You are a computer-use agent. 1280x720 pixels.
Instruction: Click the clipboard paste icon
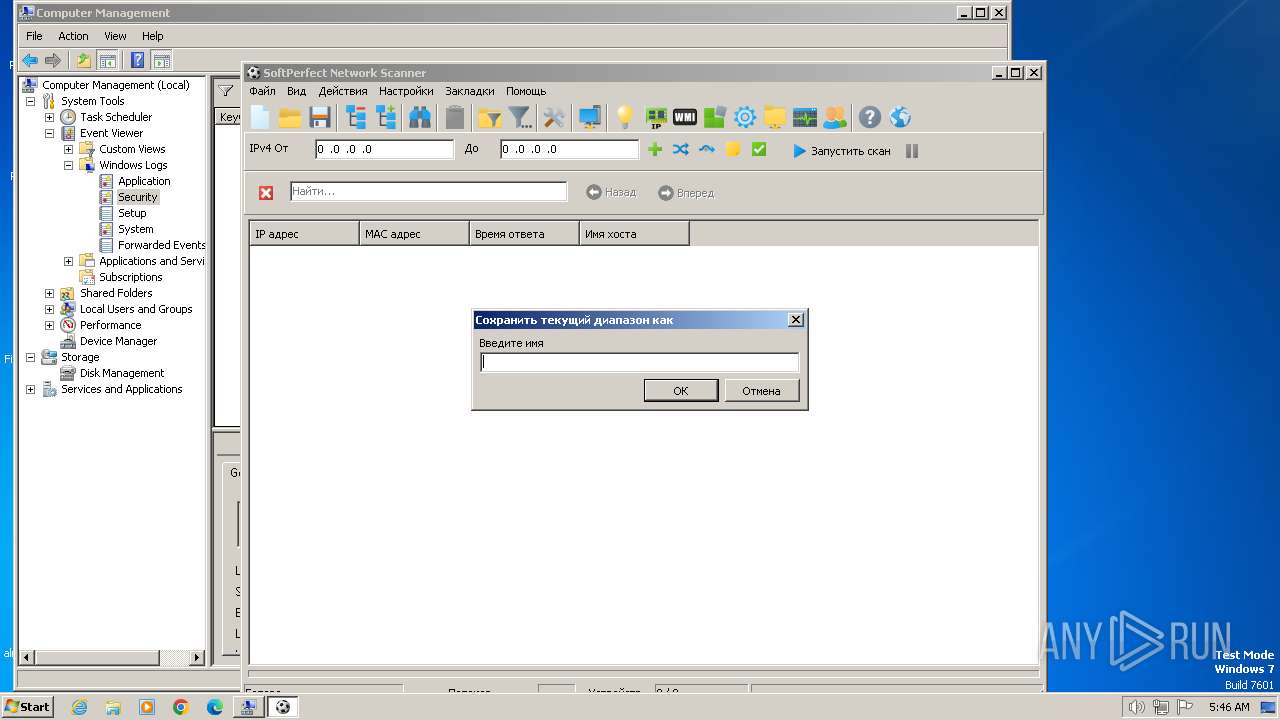(x=455, y=117)
